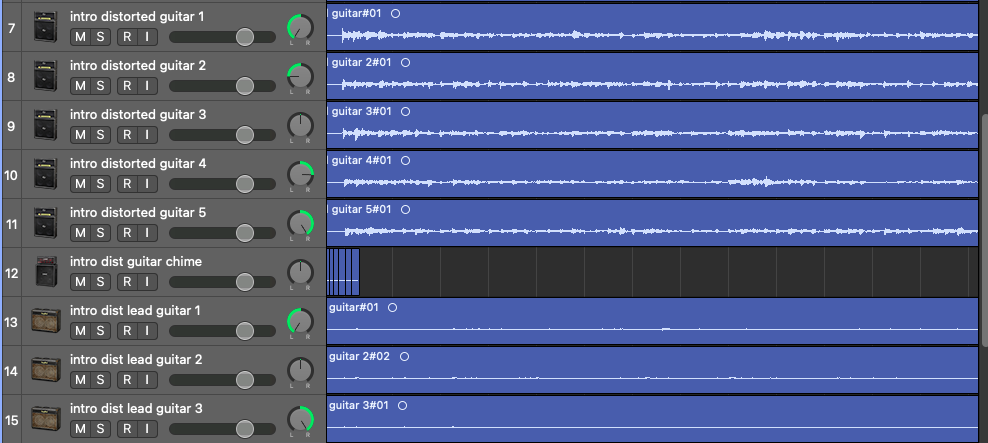Click pan knob of intro dist lead guitar 3

click(301, 420)
